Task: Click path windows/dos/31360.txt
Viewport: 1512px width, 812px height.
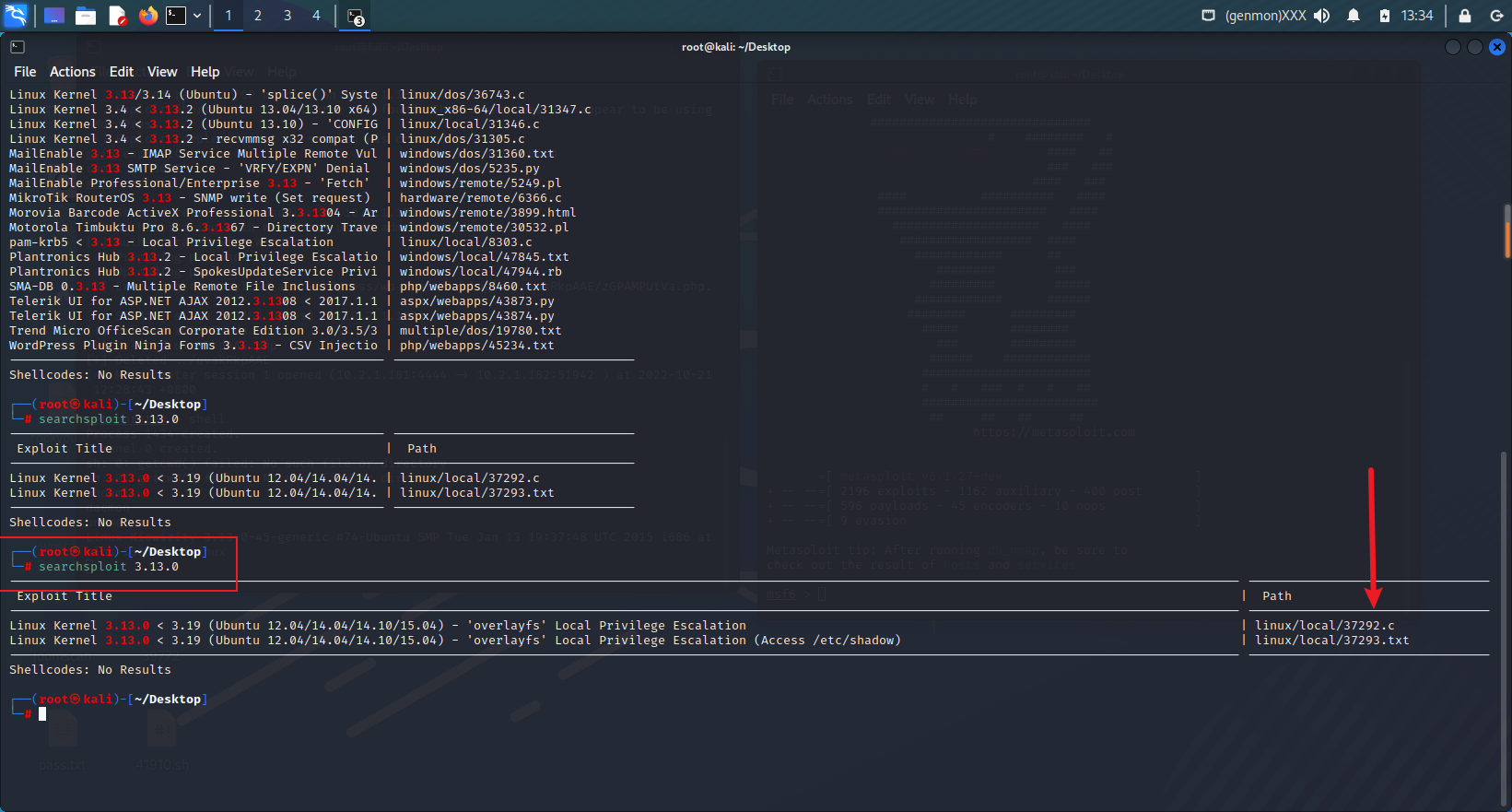Action: [x=477, y=154]
